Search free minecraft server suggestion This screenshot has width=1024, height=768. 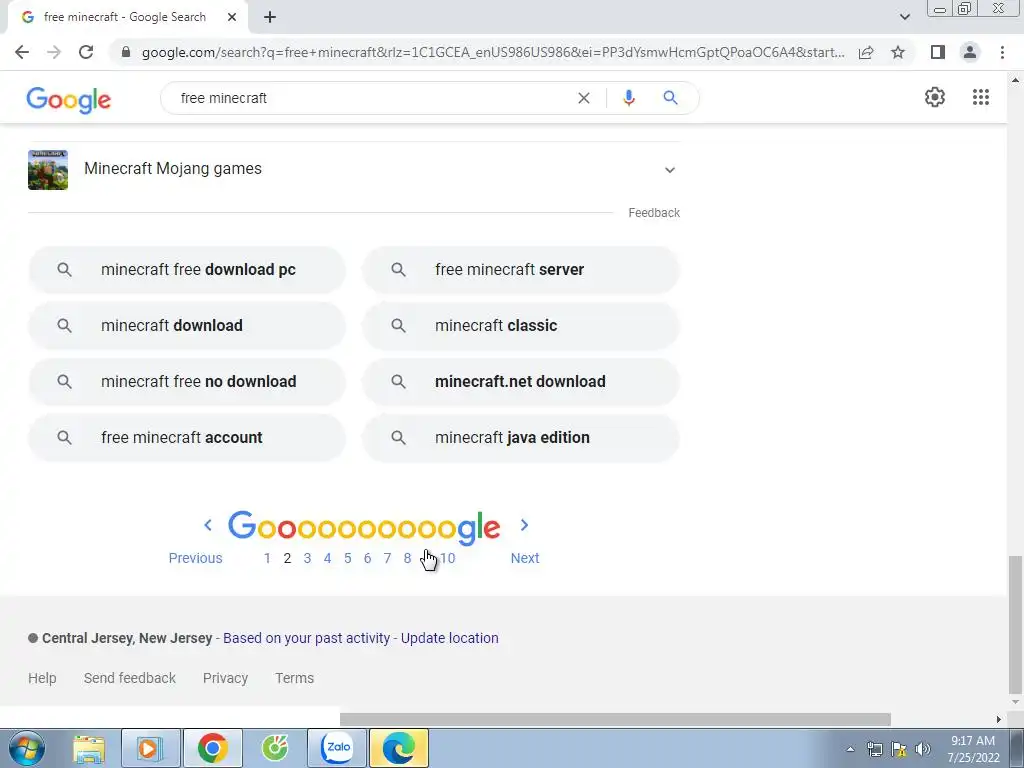(520, 270)
